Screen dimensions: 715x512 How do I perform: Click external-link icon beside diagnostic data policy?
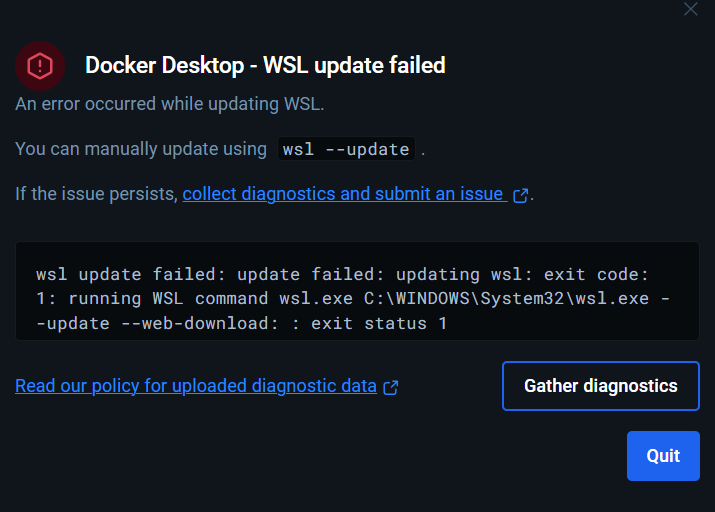pyautogui.click(x=391, y=387)
